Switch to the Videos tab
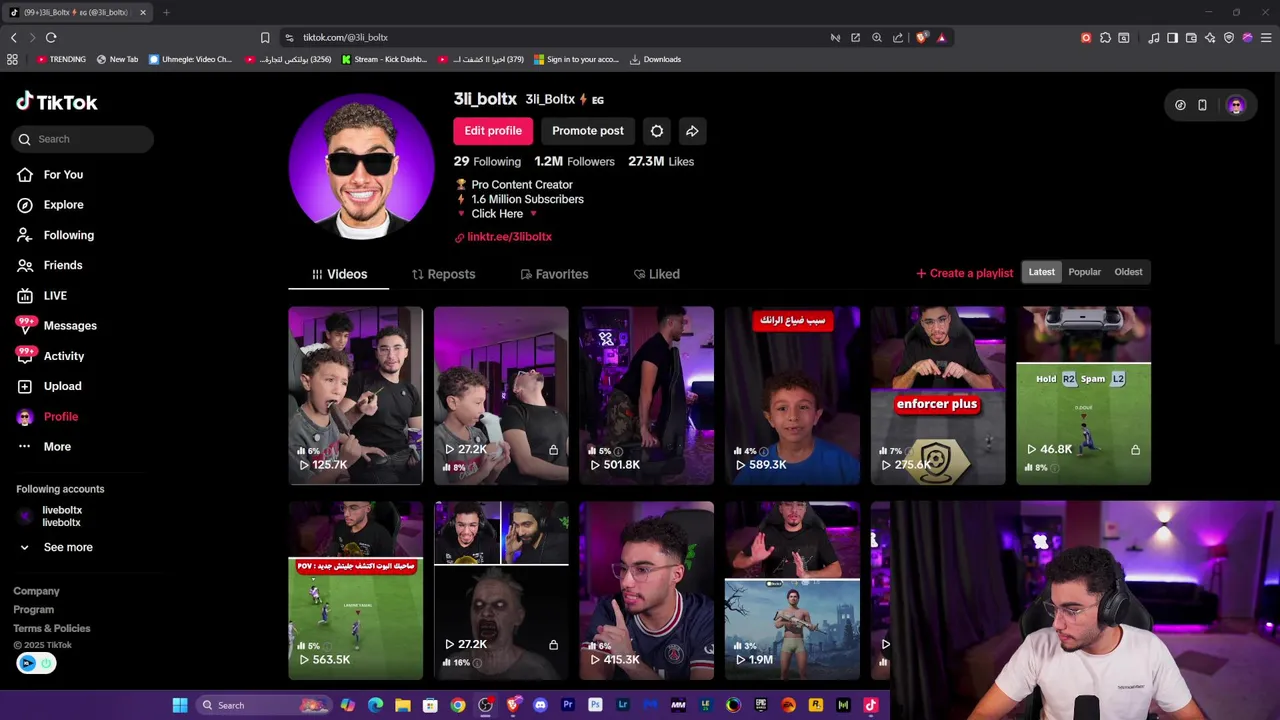Image resolution: width=1280 pixels, height=720 pixels. tap(340, 274)
